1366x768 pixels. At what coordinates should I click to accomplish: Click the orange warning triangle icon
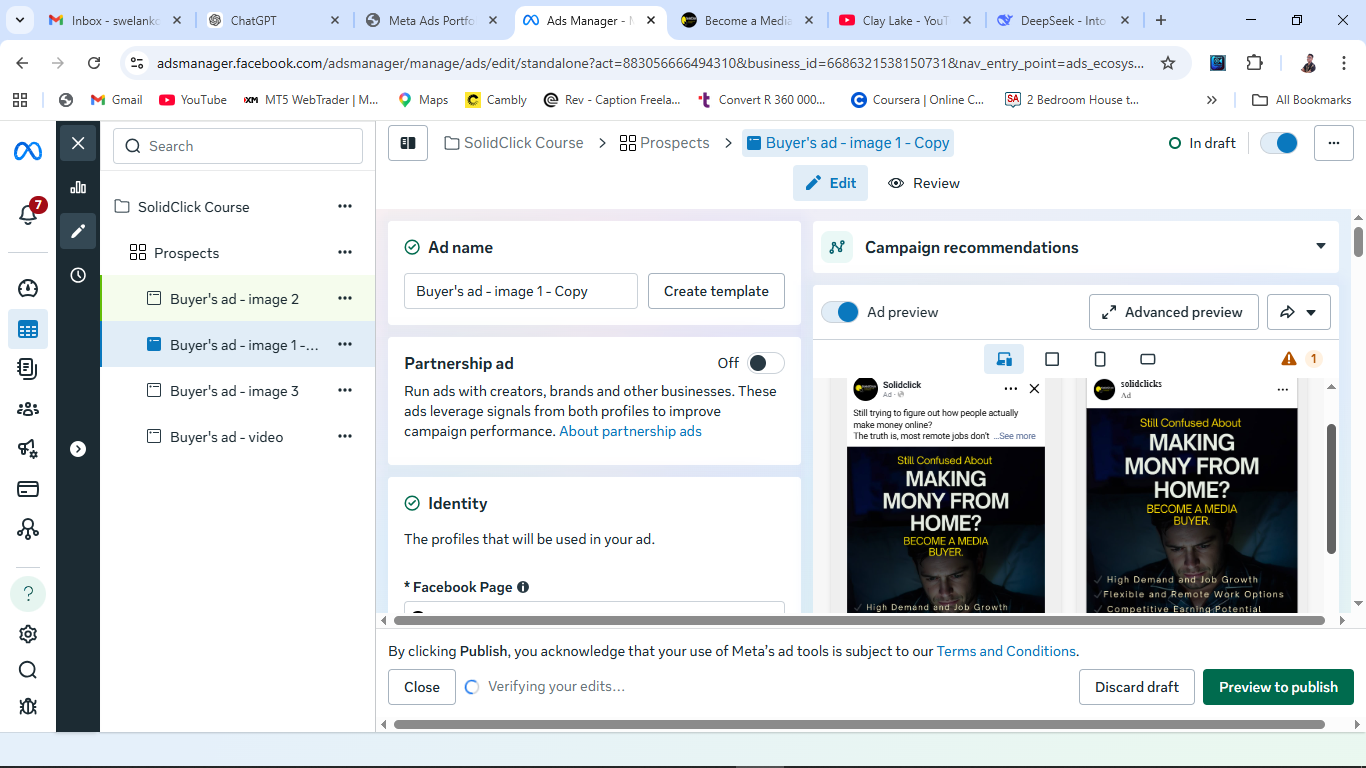point(1289,359)
